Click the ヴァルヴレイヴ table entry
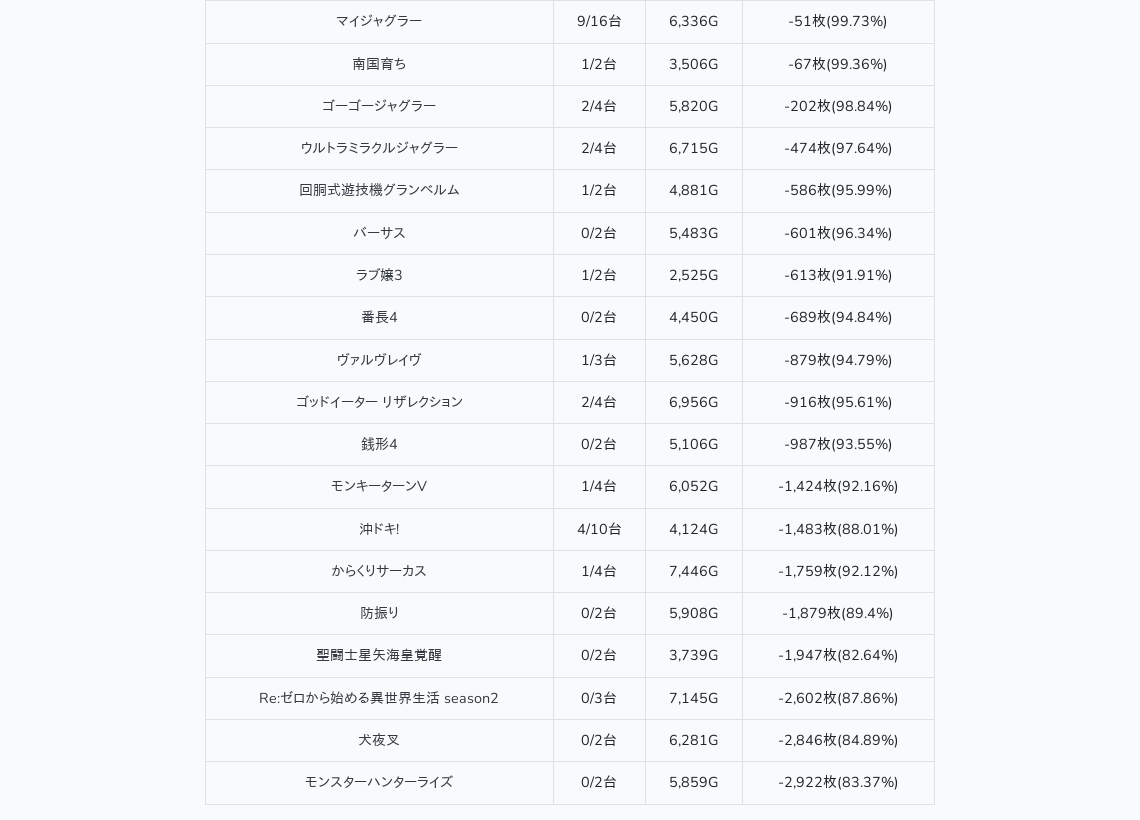Image resolution: width=1140 pixels, height=820 pixels. [x=379, y=360]
